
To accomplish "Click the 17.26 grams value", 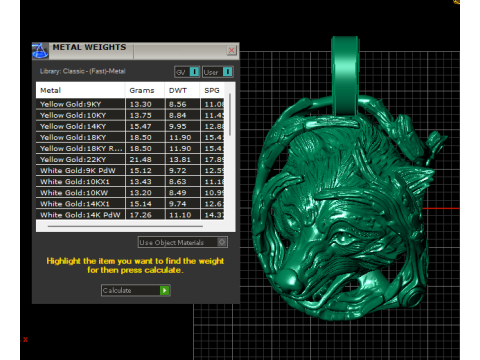I will pos(140,215).
